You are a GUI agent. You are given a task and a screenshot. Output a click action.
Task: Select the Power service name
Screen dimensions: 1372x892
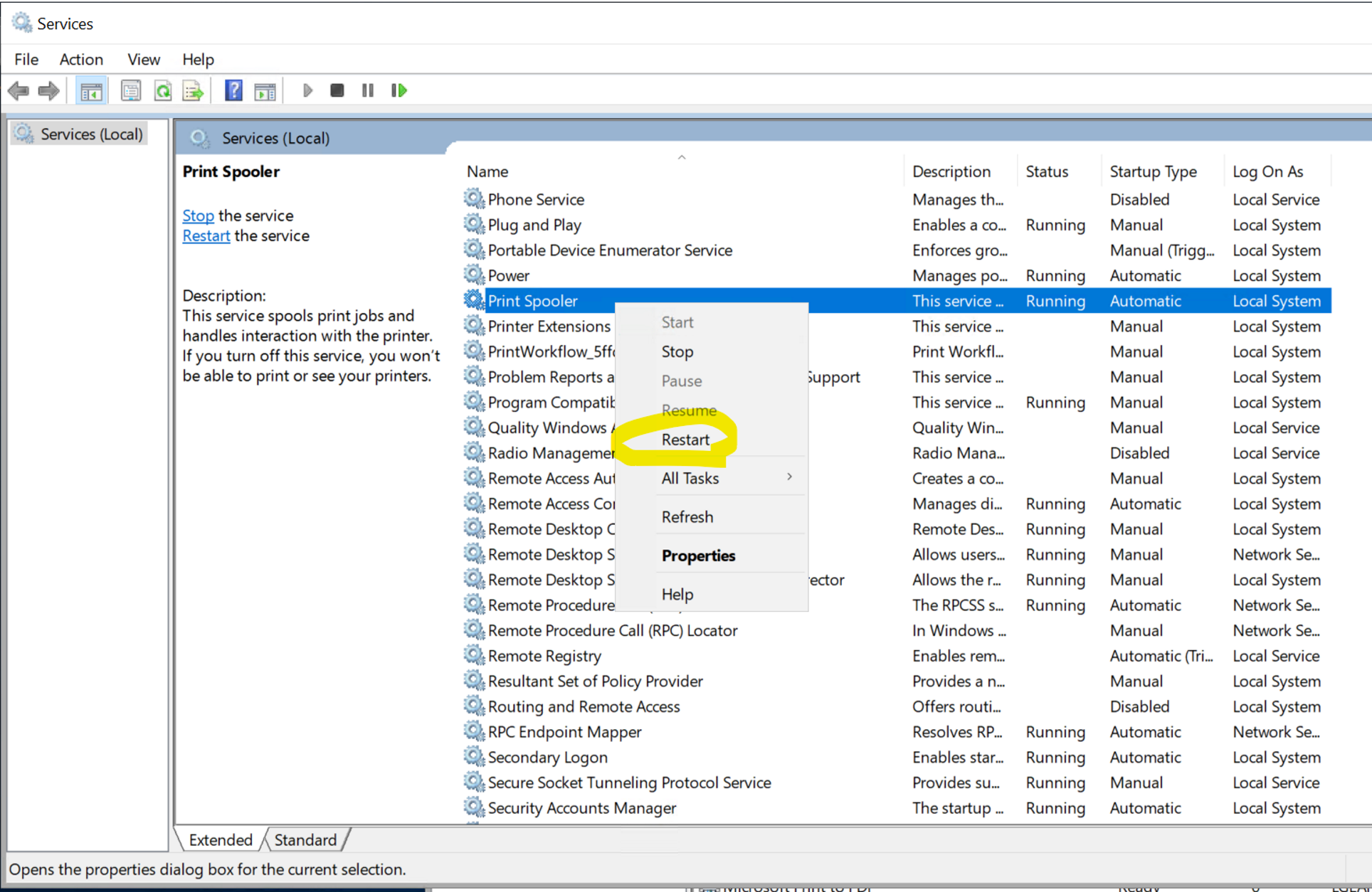click(x=508, y=275)
